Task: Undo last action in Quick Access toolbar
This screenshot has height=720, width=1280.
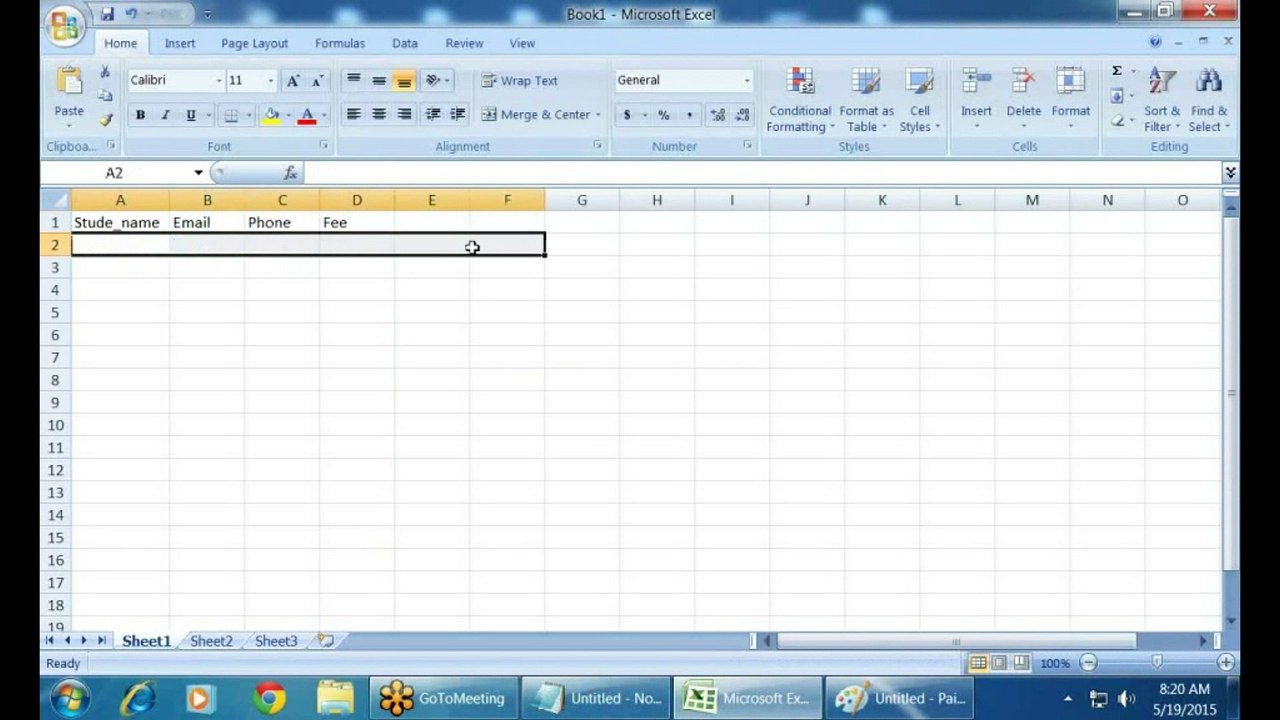Action: (x=131, y=14)
